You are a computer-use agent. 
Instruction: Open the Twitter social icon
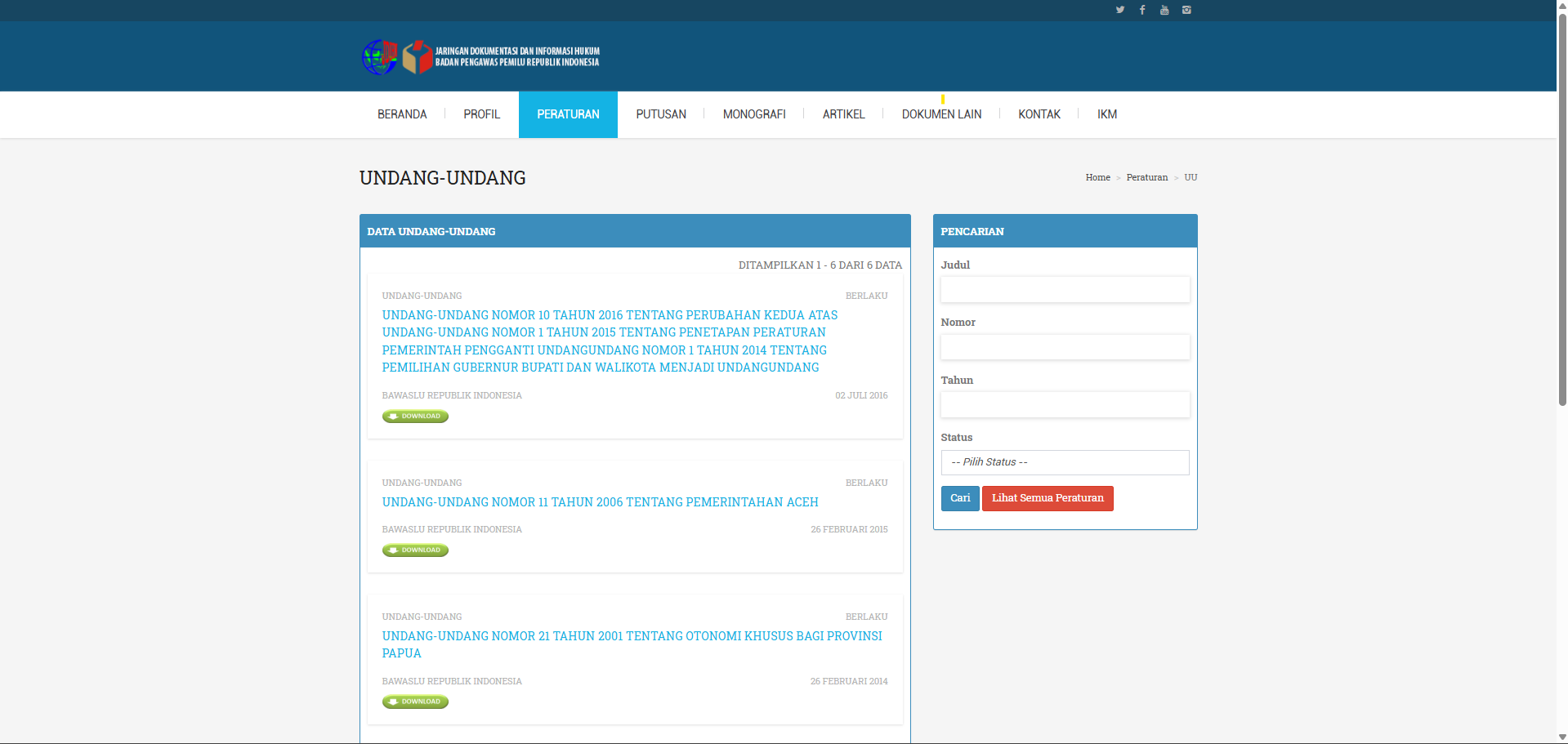coord(1119,10)
